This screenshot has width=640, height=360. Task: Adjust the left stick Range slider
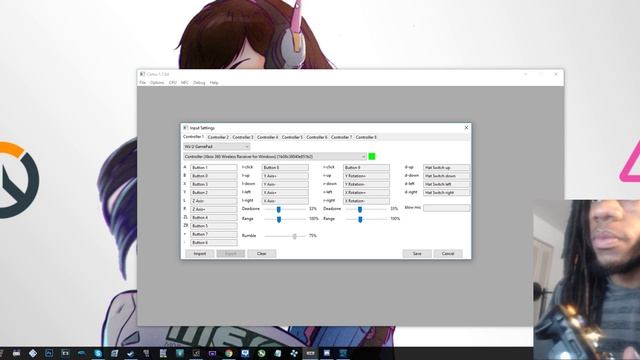pyautogui.click(x=279, y=219)
